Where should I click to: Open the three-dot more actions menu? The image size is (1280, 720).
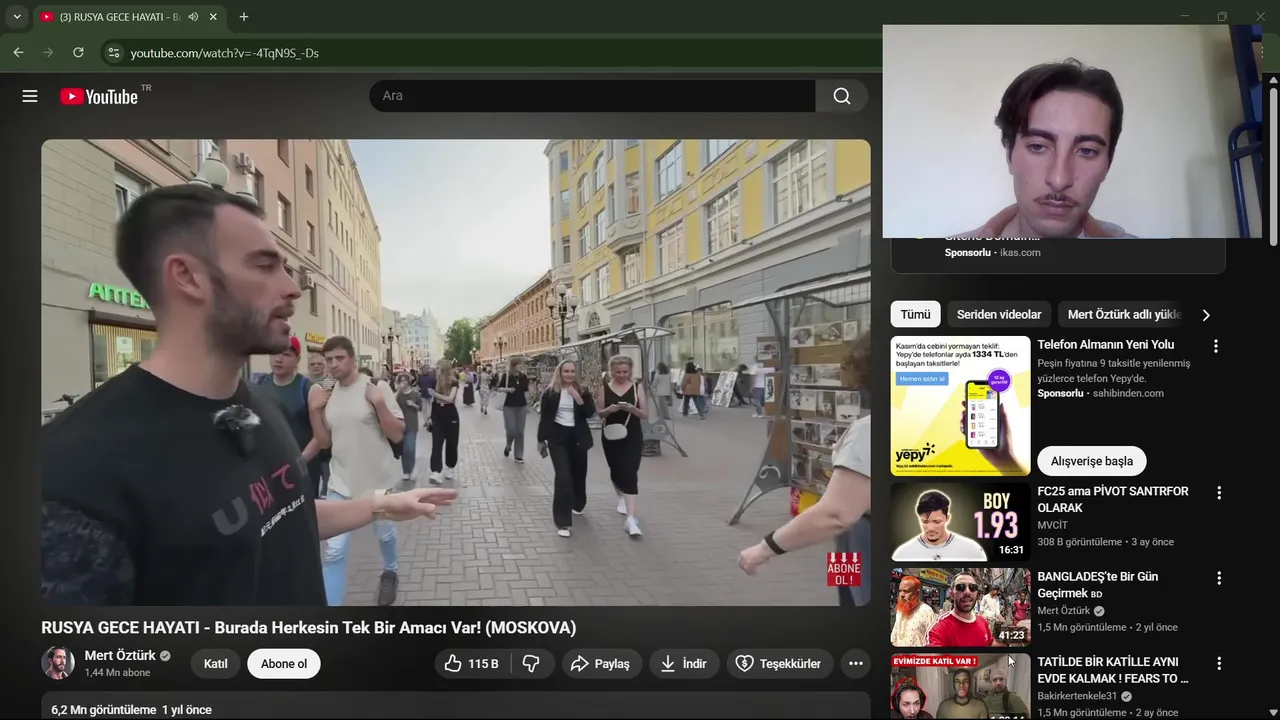855,663
